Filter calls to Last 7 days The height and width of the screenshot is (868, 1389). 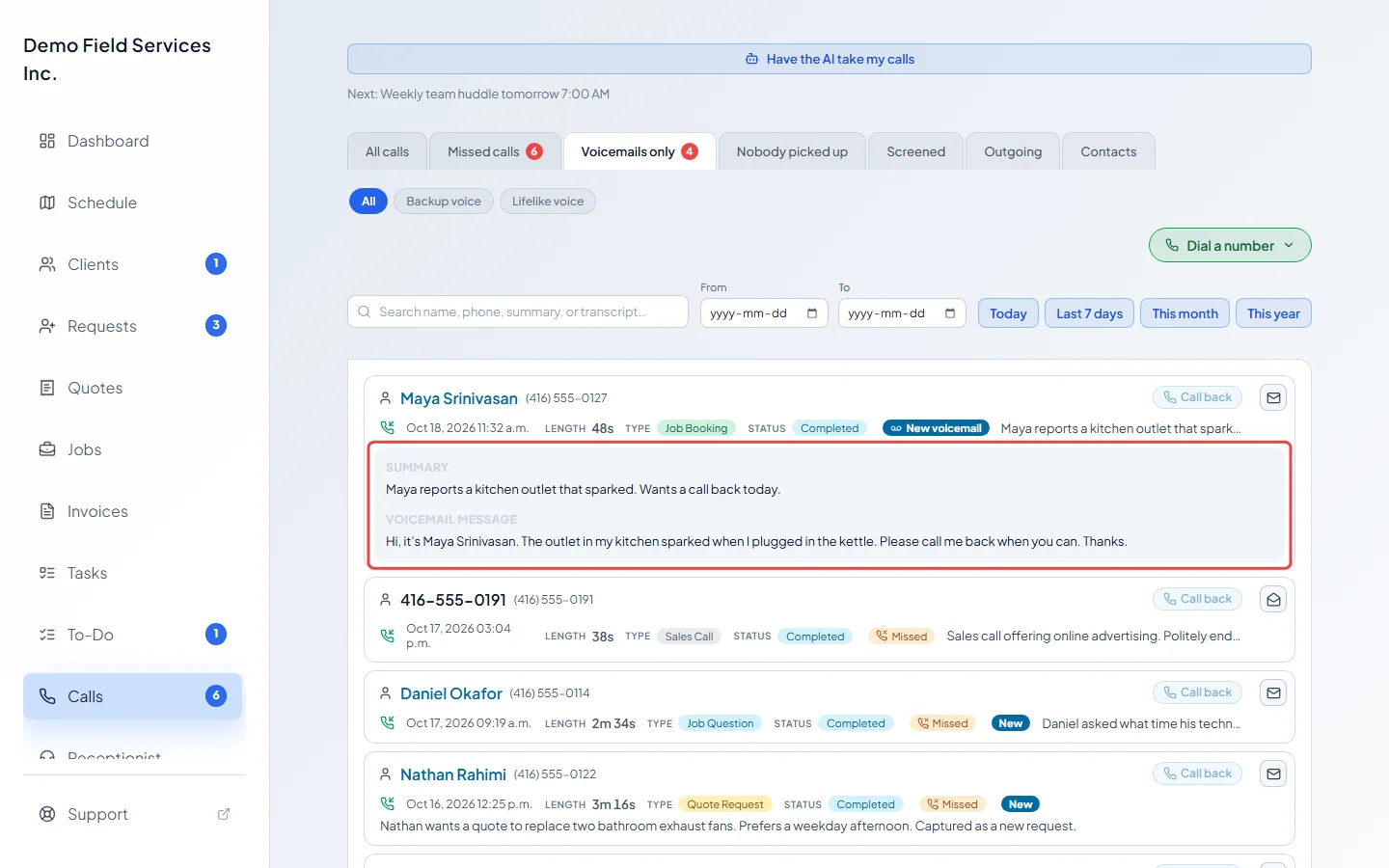(1089, 313)
